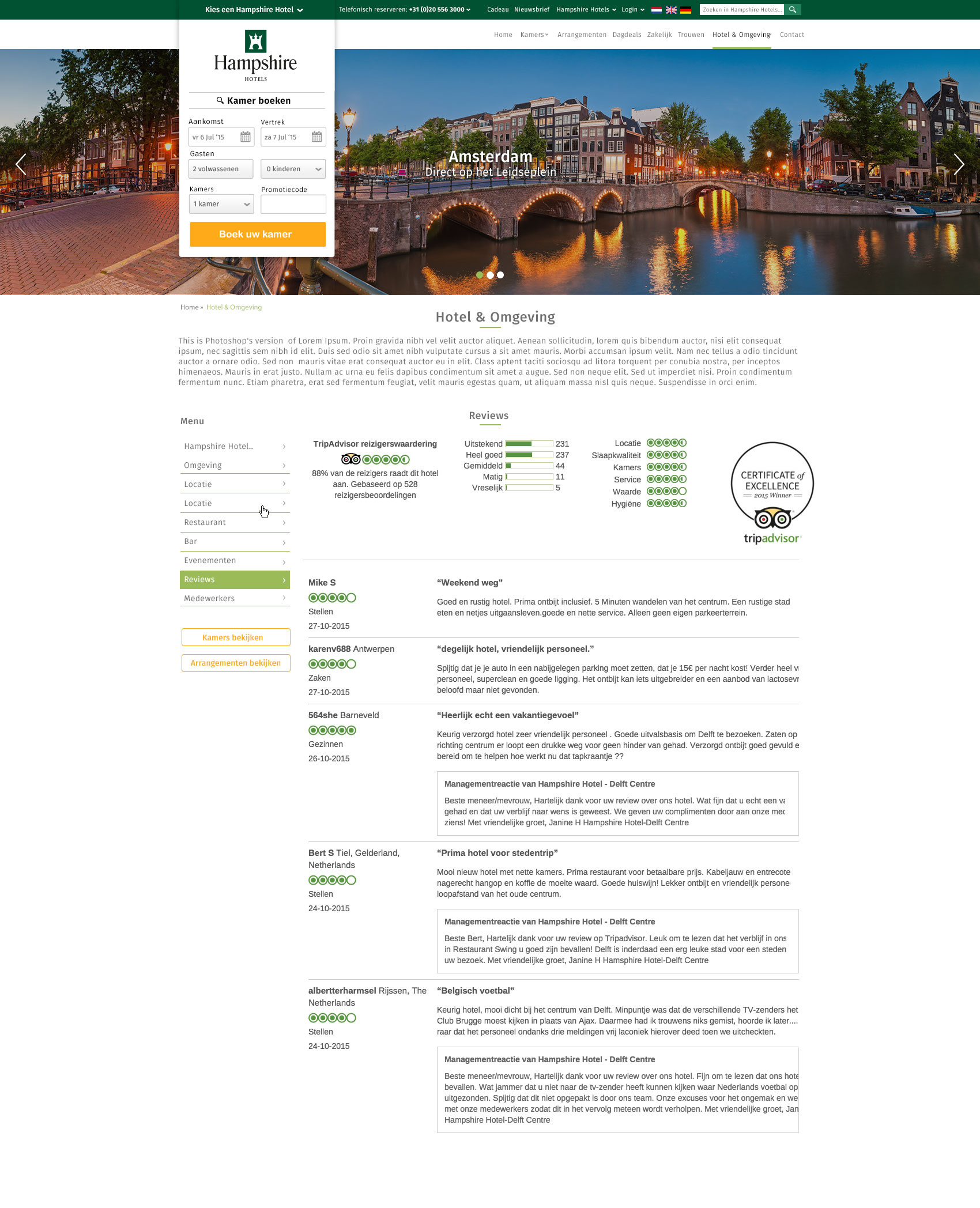Screen dimensions: 980x1208
Task: Click the Boek uw kamer button
Action: click(x=258, y=234)
